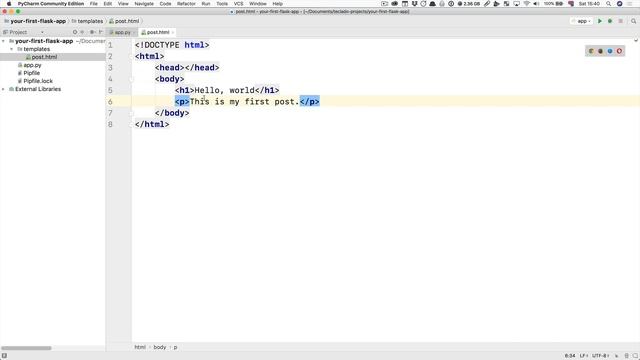This screenshot has height=360, width=640.
Task: Click caret position 6:34 in status bar
Action: tap(570, 356)
